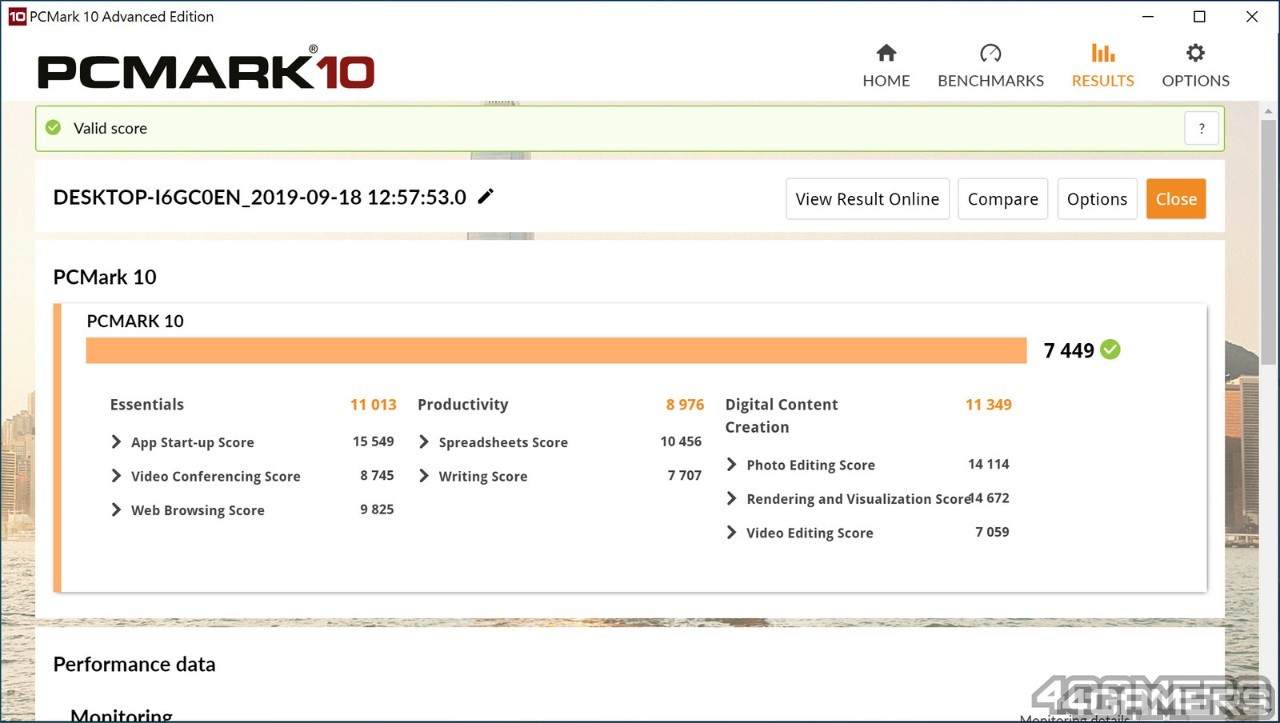Click the View Result Online button
Viewport: 1280px width, 723px height.
[867, 199]
